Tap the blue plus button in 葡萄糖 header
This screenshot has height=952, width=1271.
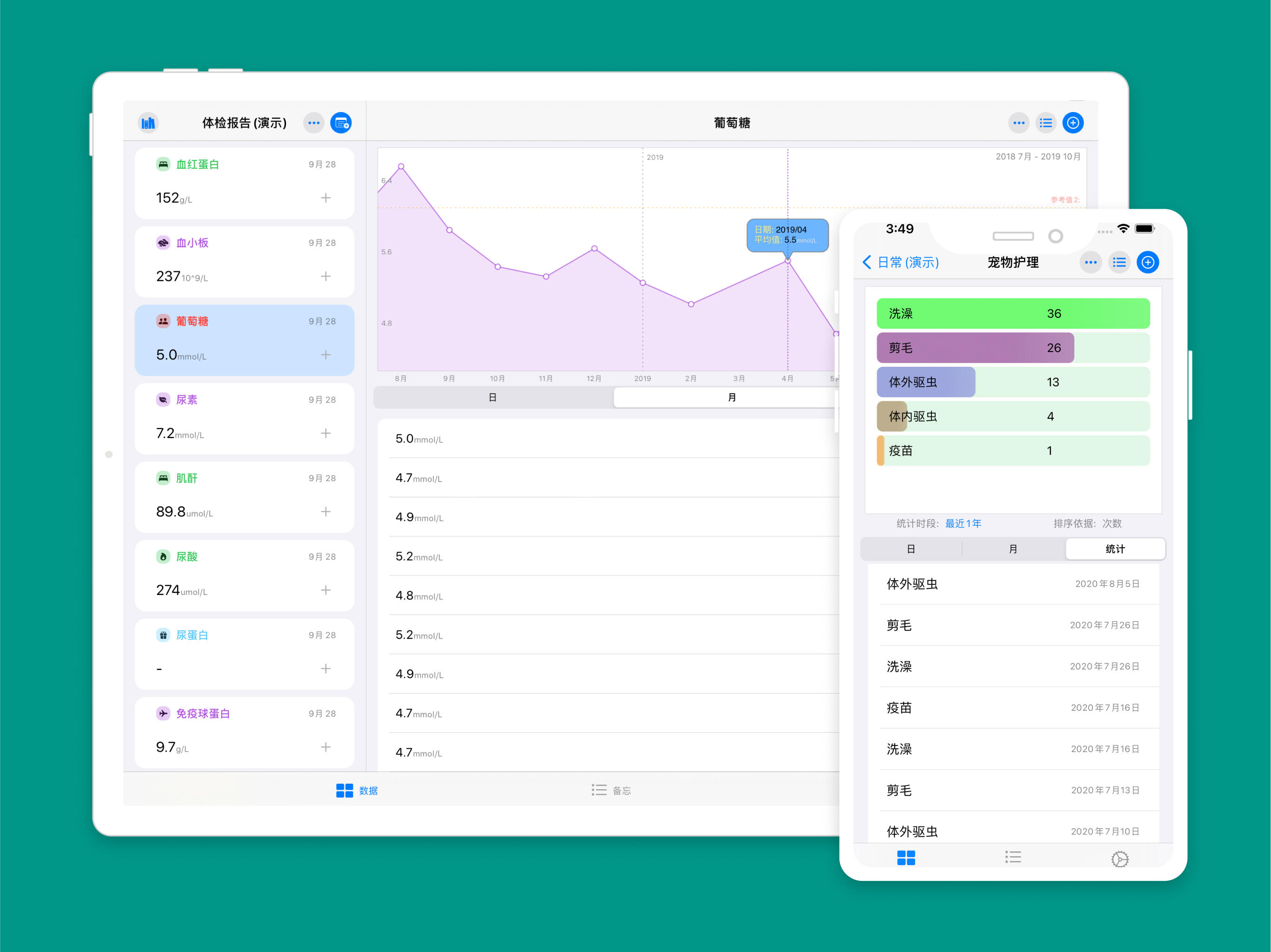point(1072,123)
